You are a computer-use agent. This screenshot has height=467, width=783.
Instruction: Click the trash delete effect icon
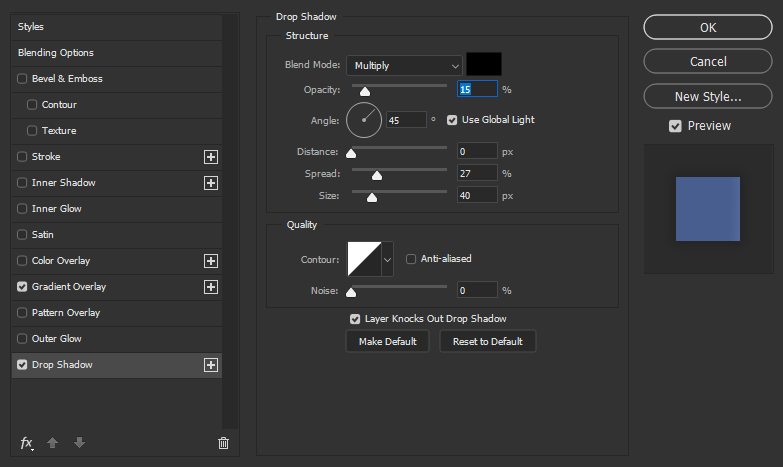click(223, 443)
